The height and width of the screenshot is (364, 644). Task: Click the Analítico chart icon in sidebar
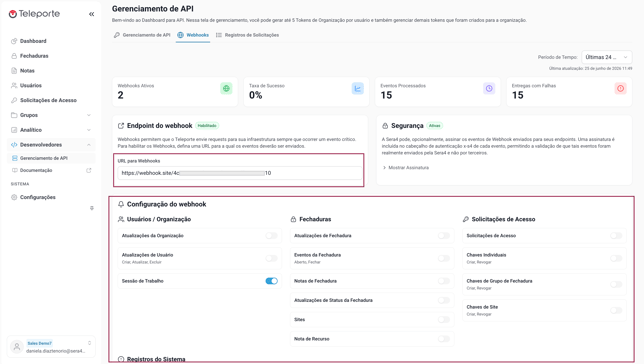click(x=14, y=130)
